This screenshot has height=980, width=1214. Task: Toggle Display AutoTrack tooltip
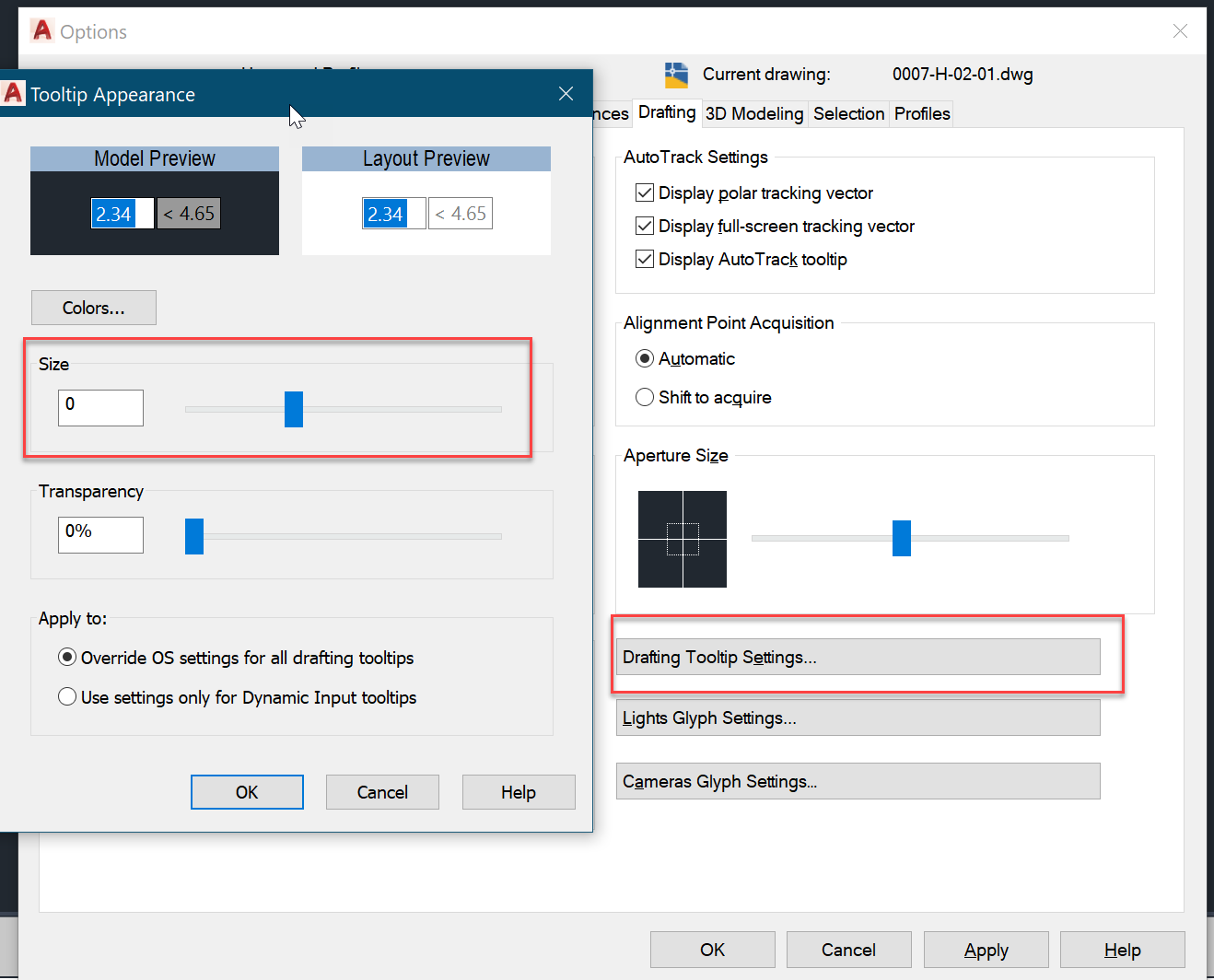pyautogui.click(x=645, y=259)
